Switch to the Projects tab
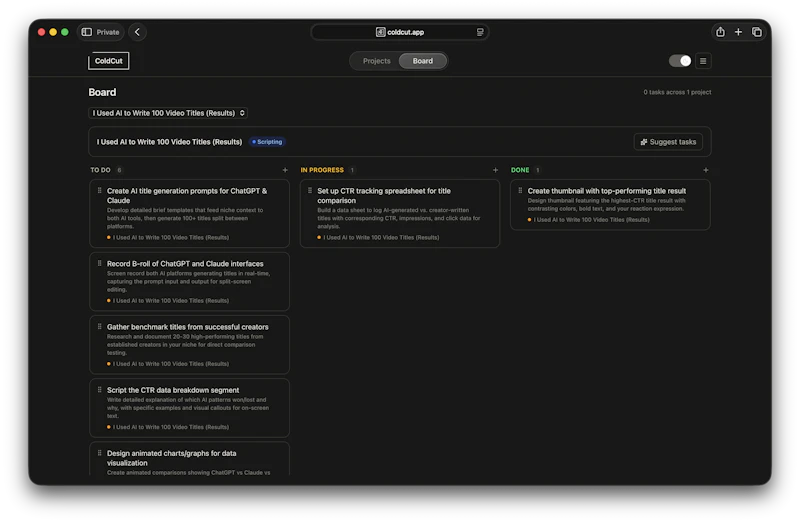This screenshot has width=800, height=523. click(377, 61)
